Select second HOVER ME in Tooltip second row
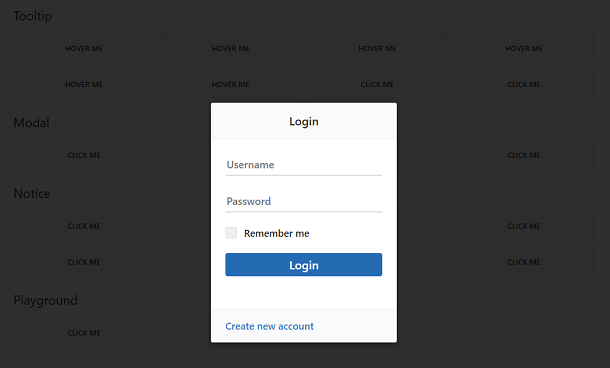Screen dimensions: 610x368 click(x=230, y=84)
